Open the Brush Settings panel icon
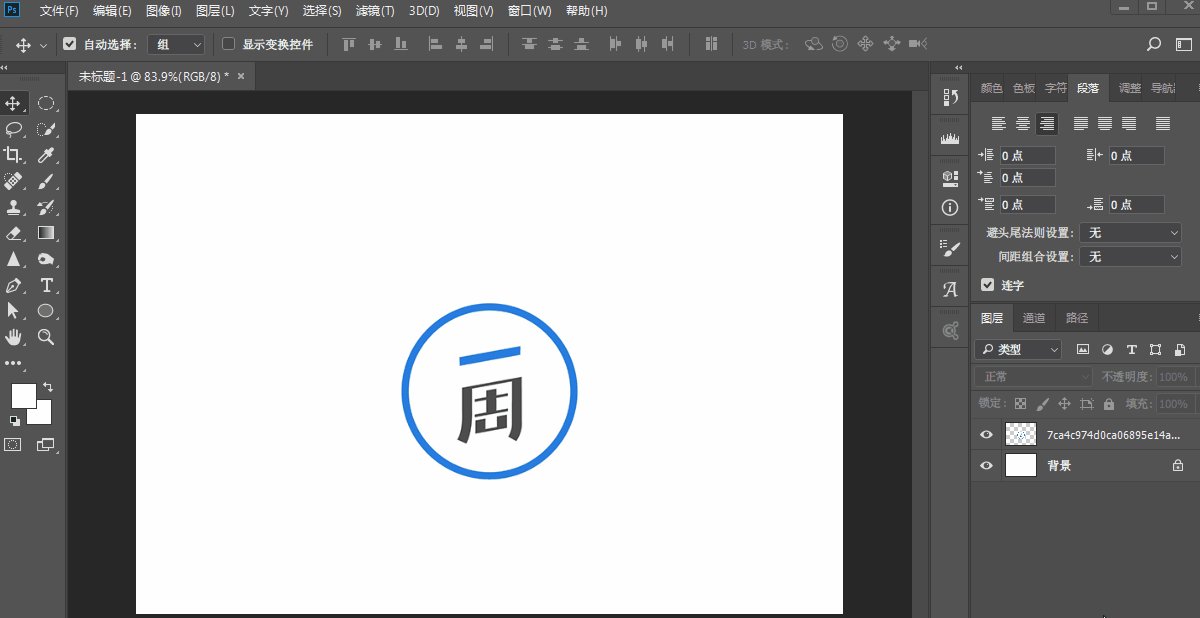The height and width of the screenshot is (618, 1200). pyautogui.click(x=950, y=249)
